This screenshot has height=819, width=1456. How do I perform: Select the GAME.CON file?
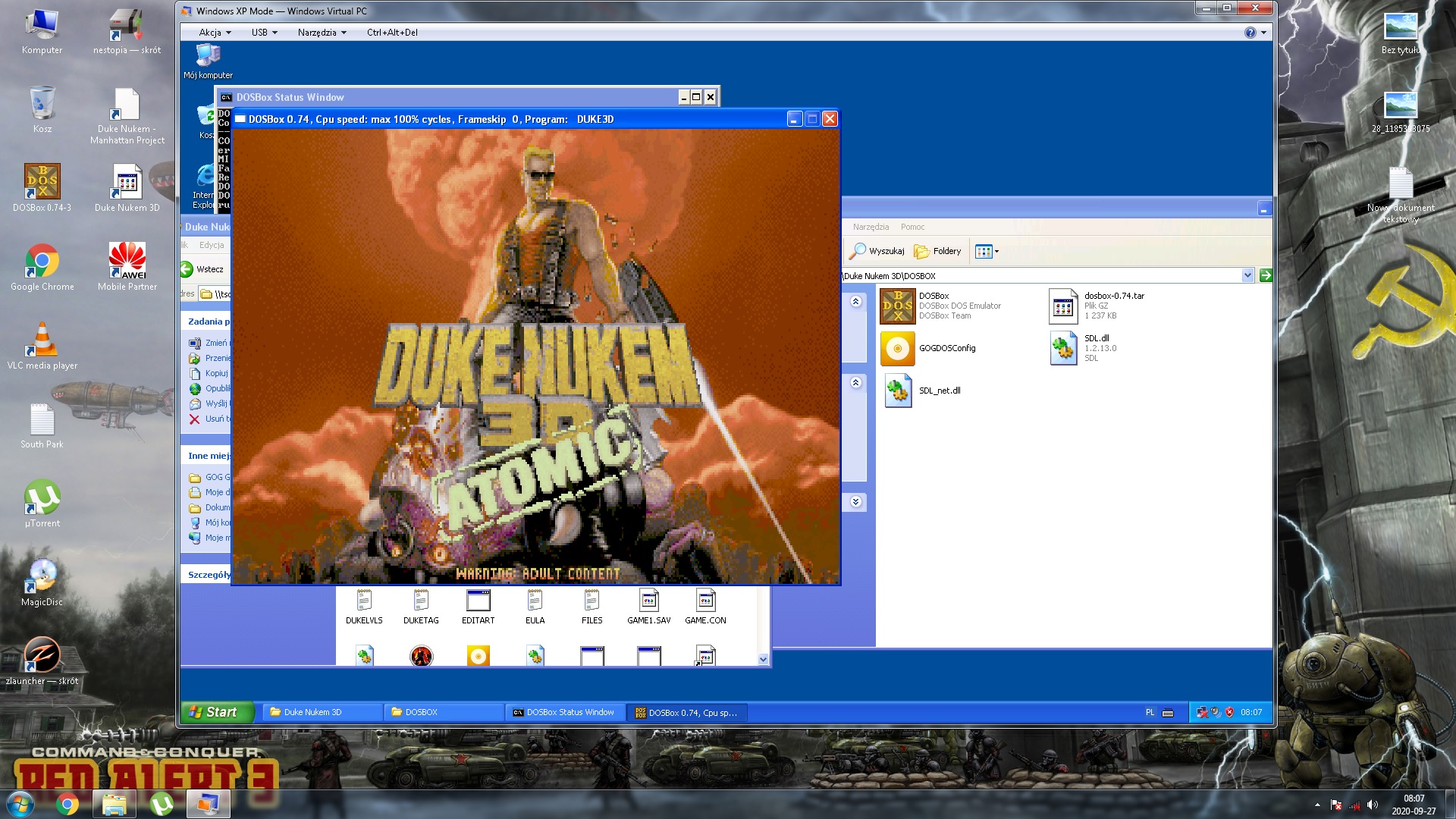pos(705,607)
